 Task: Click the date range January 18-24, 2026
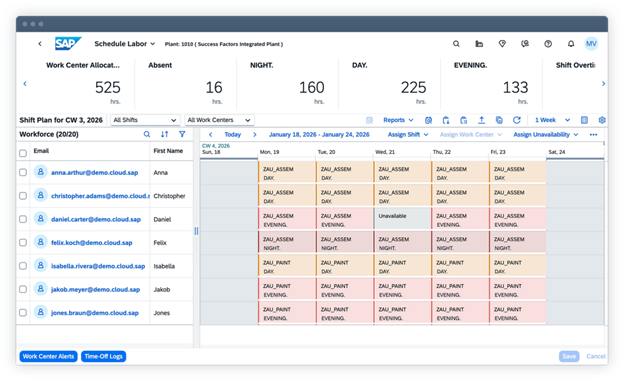pyautogui.click(x=319, y=135)
